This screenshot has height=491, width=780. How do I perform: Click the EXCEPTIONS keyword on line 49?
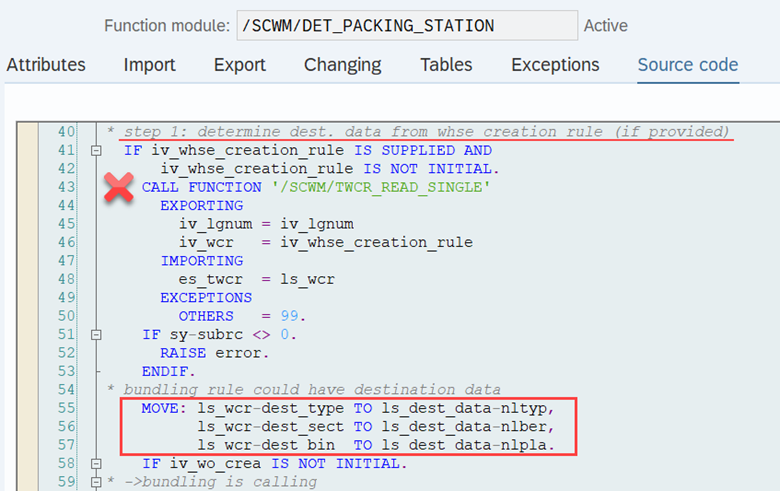point(206,297)
